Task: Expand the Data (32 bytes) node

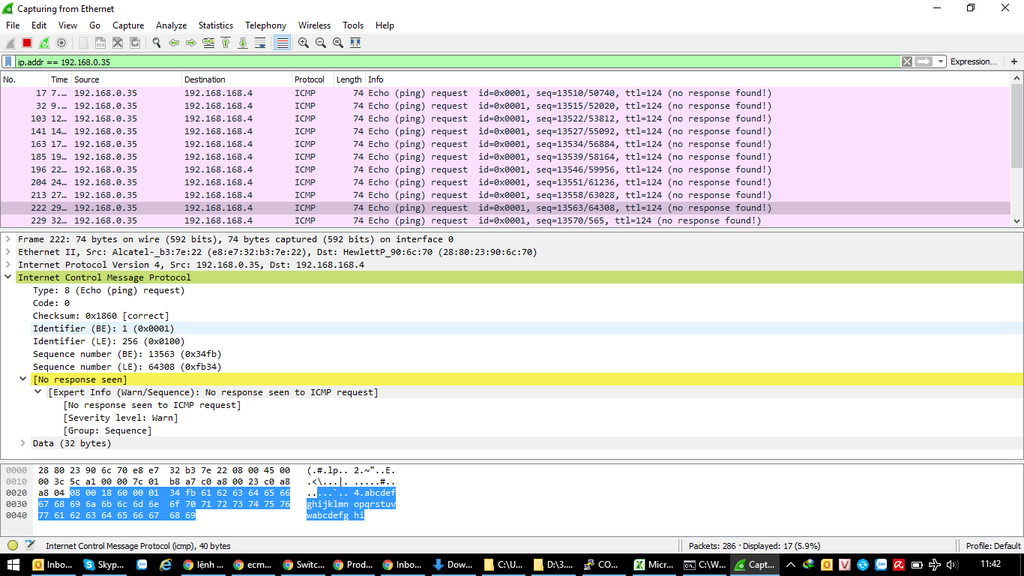Action: [x=23, y=443]
